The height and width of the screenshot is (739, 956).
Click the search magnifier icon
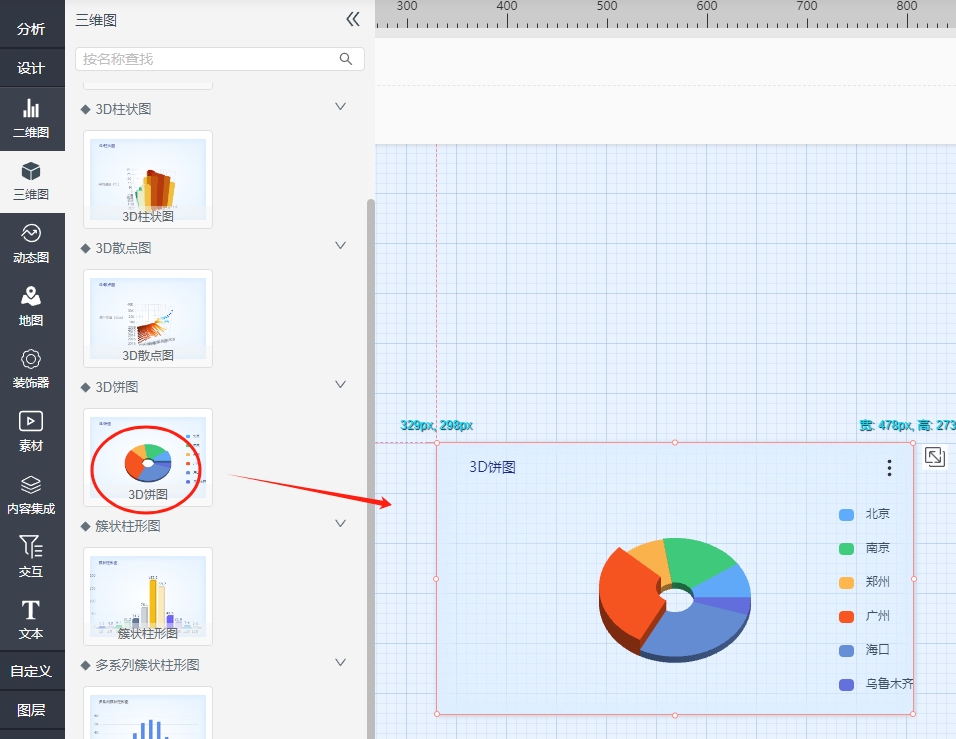pyautogui.click(x=346, y=59)
